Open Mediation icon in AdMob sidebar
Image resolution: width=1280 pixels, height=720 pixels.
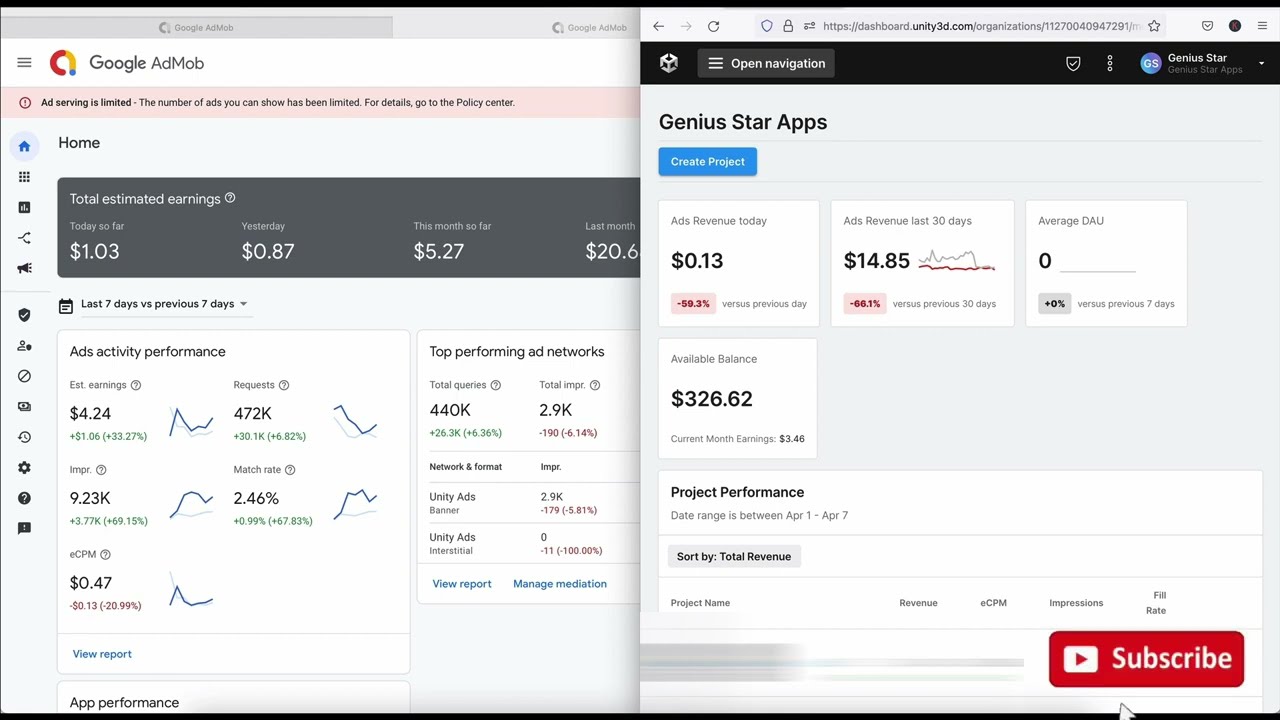click(24, 238)
